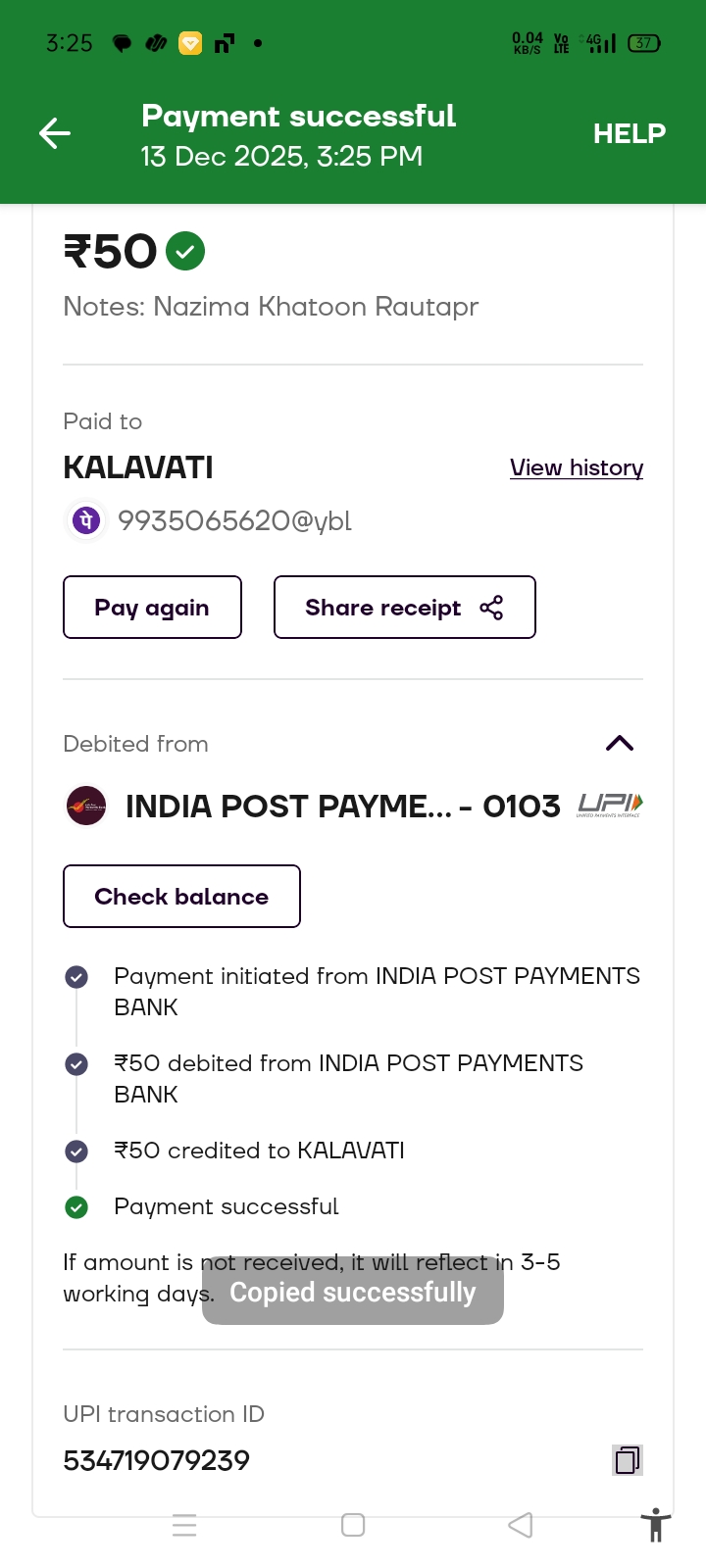This screenshot has height=1568, width=706.
Task: Open the View history link
Action: tap(577, 467)
